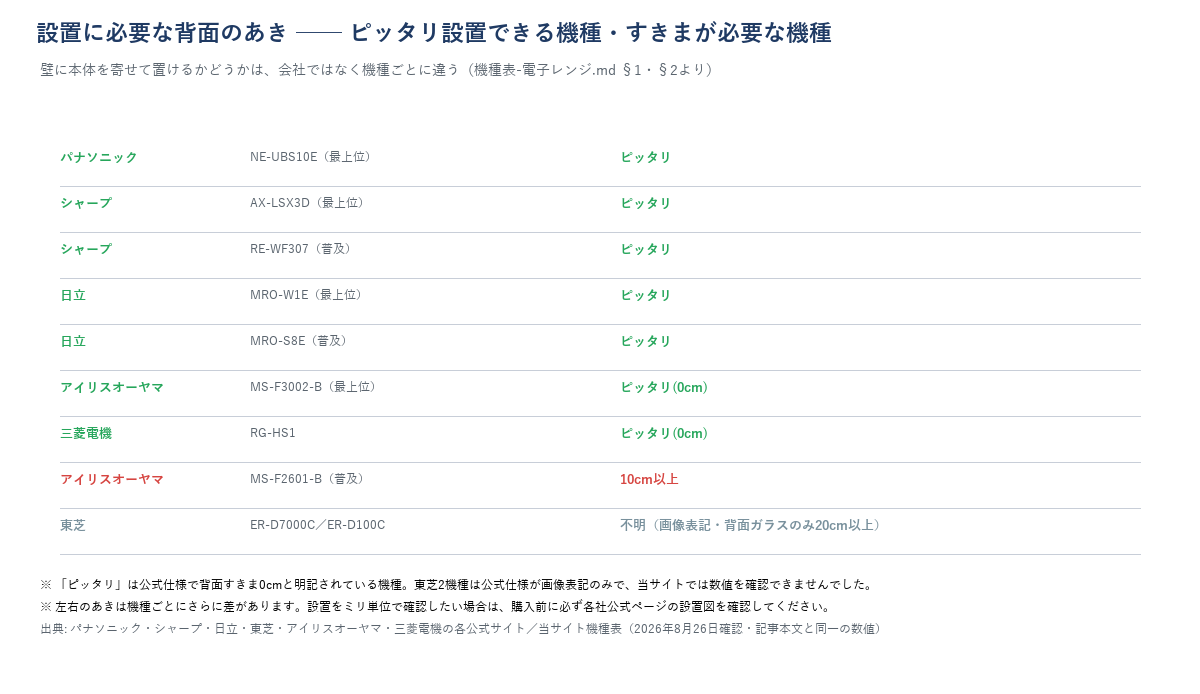Viewport: 1200px width, 694px height.
Task: Click model 'NE-UBS10E（最上位）'
Action: pyautogui.click(x=313, y=157)
